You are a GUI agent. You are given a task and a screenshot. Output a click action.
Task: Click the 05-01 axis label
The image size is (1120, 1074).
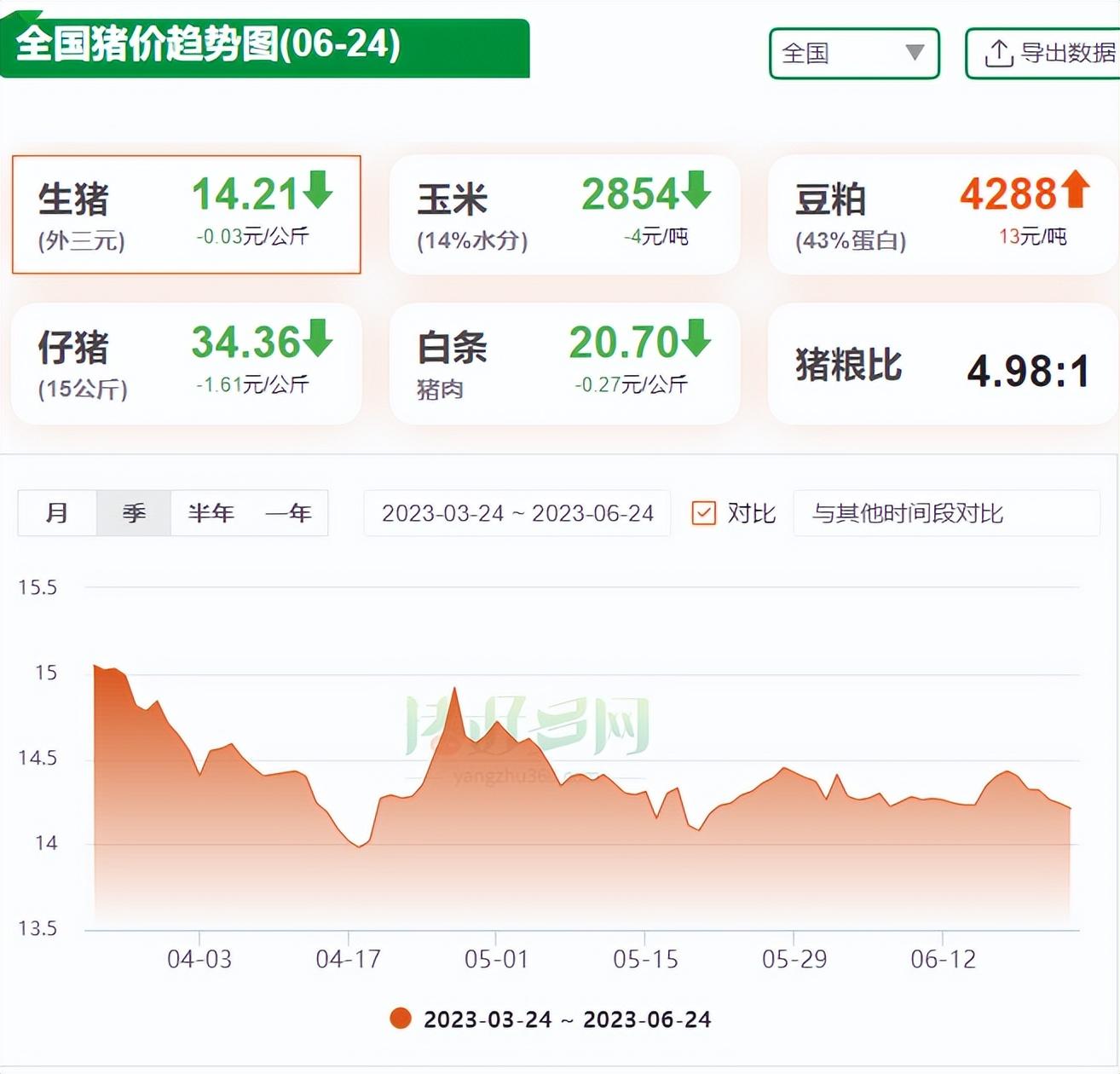coord(496,960)
